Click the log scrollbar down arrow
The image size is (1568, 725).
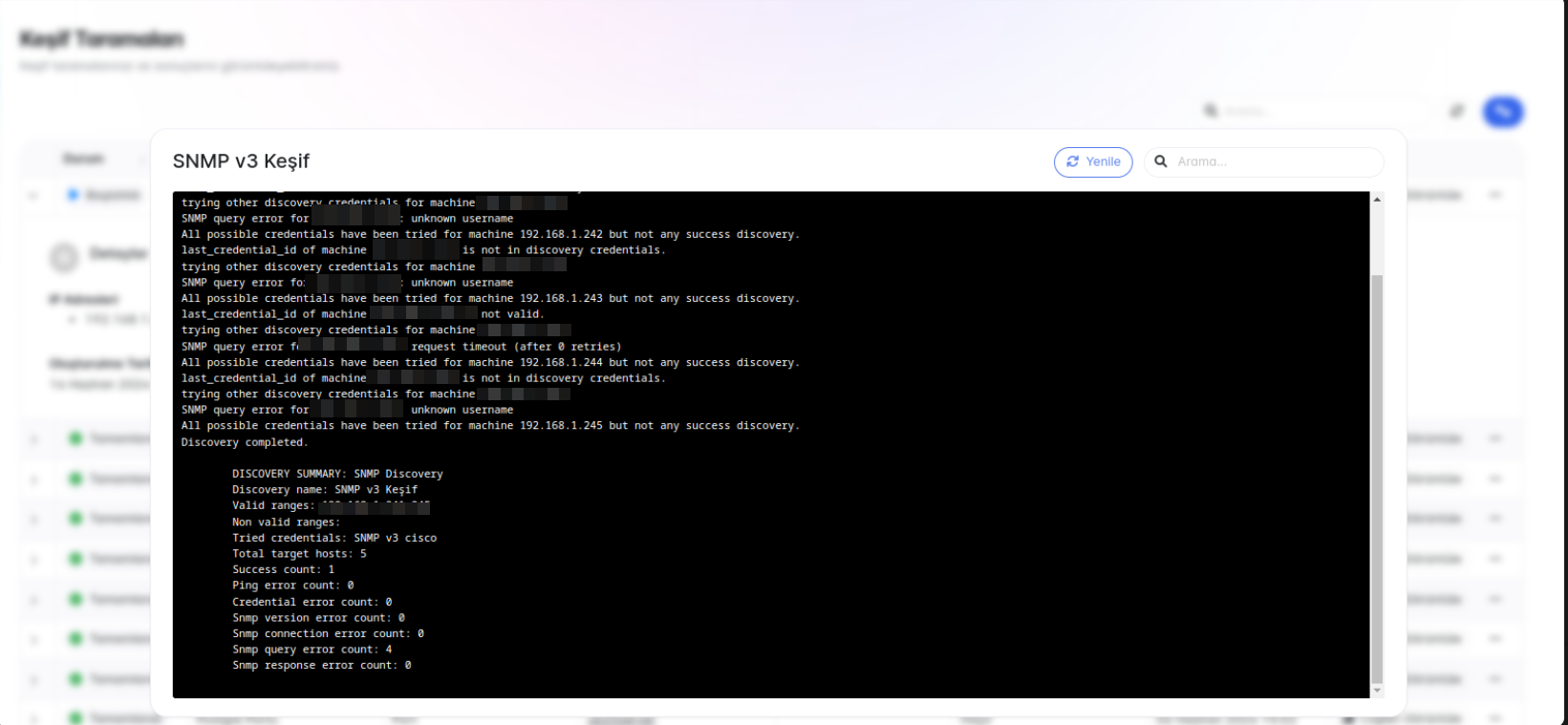coord(1377,691)
